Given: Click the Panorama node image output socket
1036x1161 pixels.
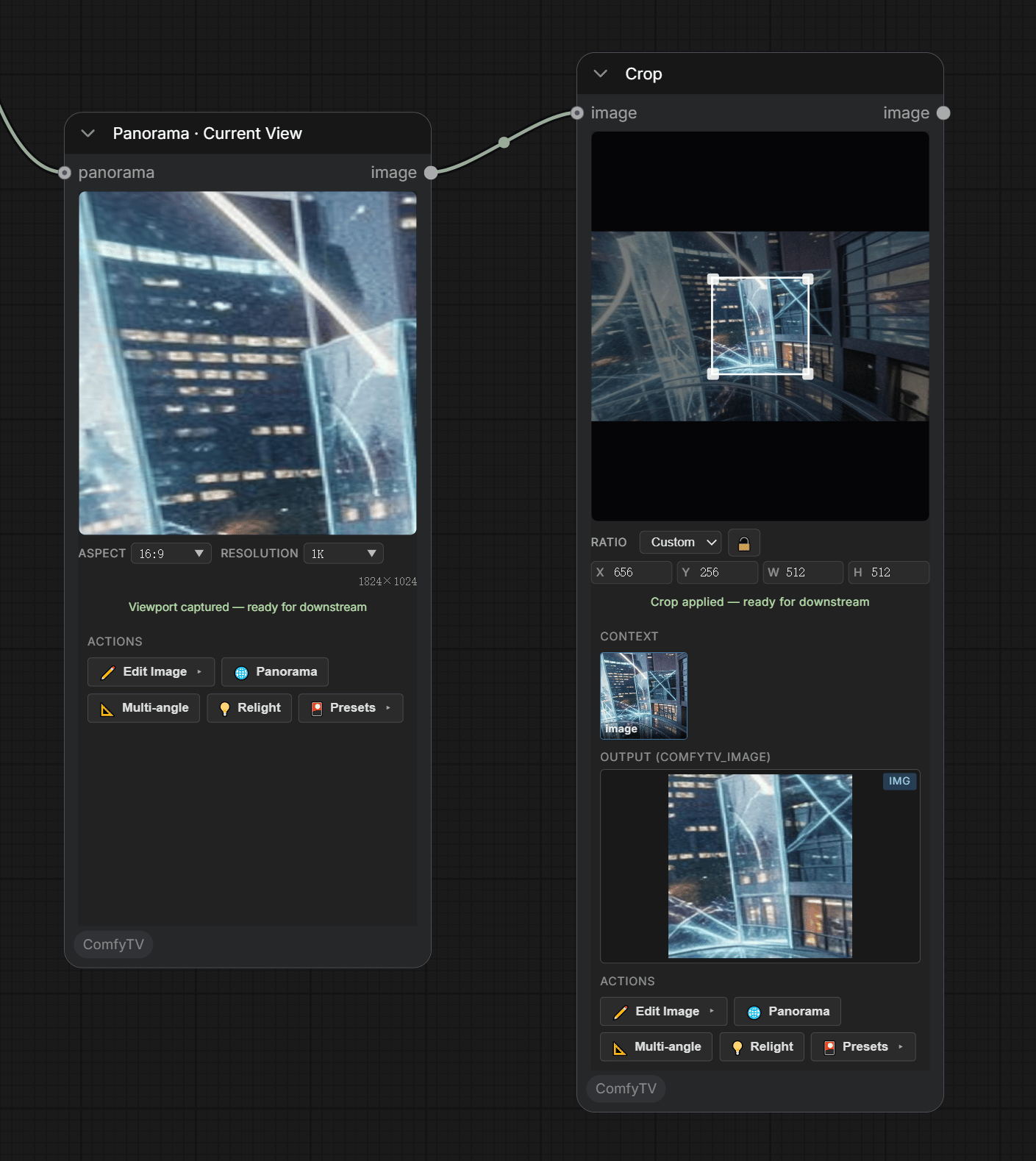Looking at the screenshot, I should pyautogui.click(x=431, y=173).
